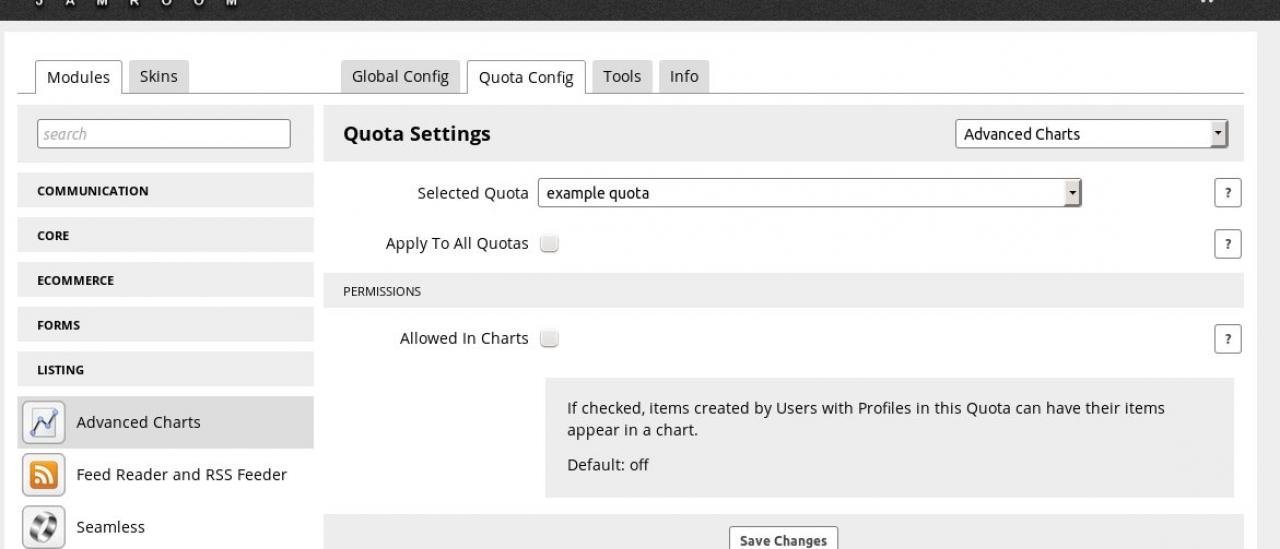
Task: Open the Advanced Charts module dropdown
Action: 1091,134
